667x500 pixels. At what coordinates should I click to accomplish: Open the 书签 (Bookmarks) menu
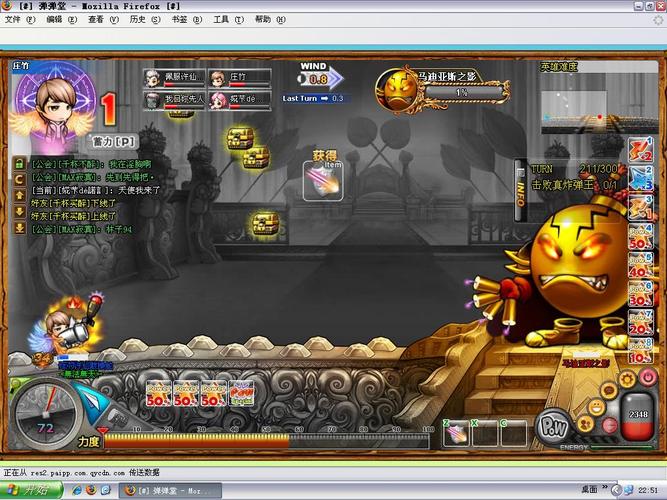point(178,19)
